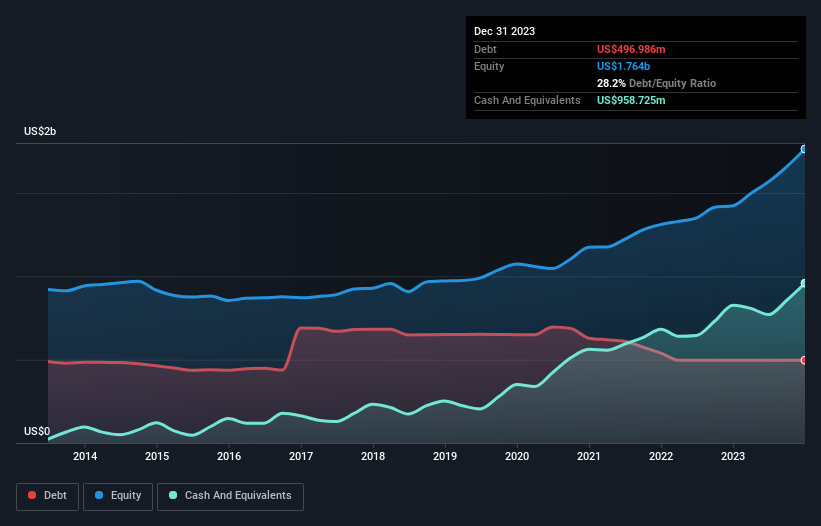Click the Debt value US$496.986m
The height and width of the screenshot is (526, 821).
[631, 49]
